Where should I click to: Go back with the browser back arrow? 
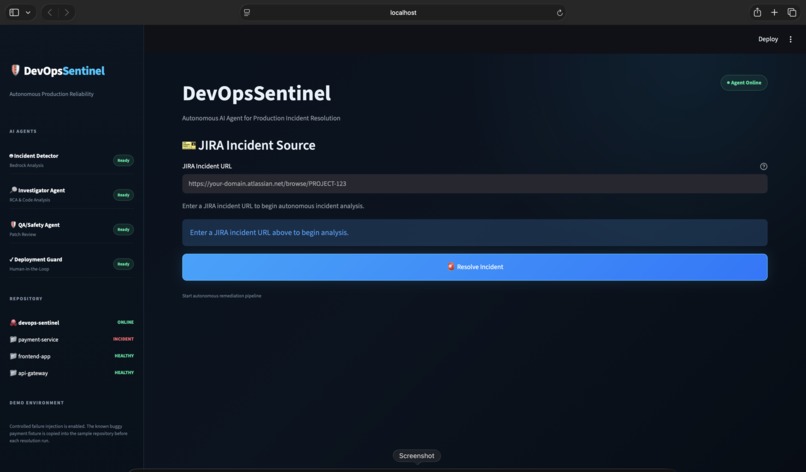50,12
